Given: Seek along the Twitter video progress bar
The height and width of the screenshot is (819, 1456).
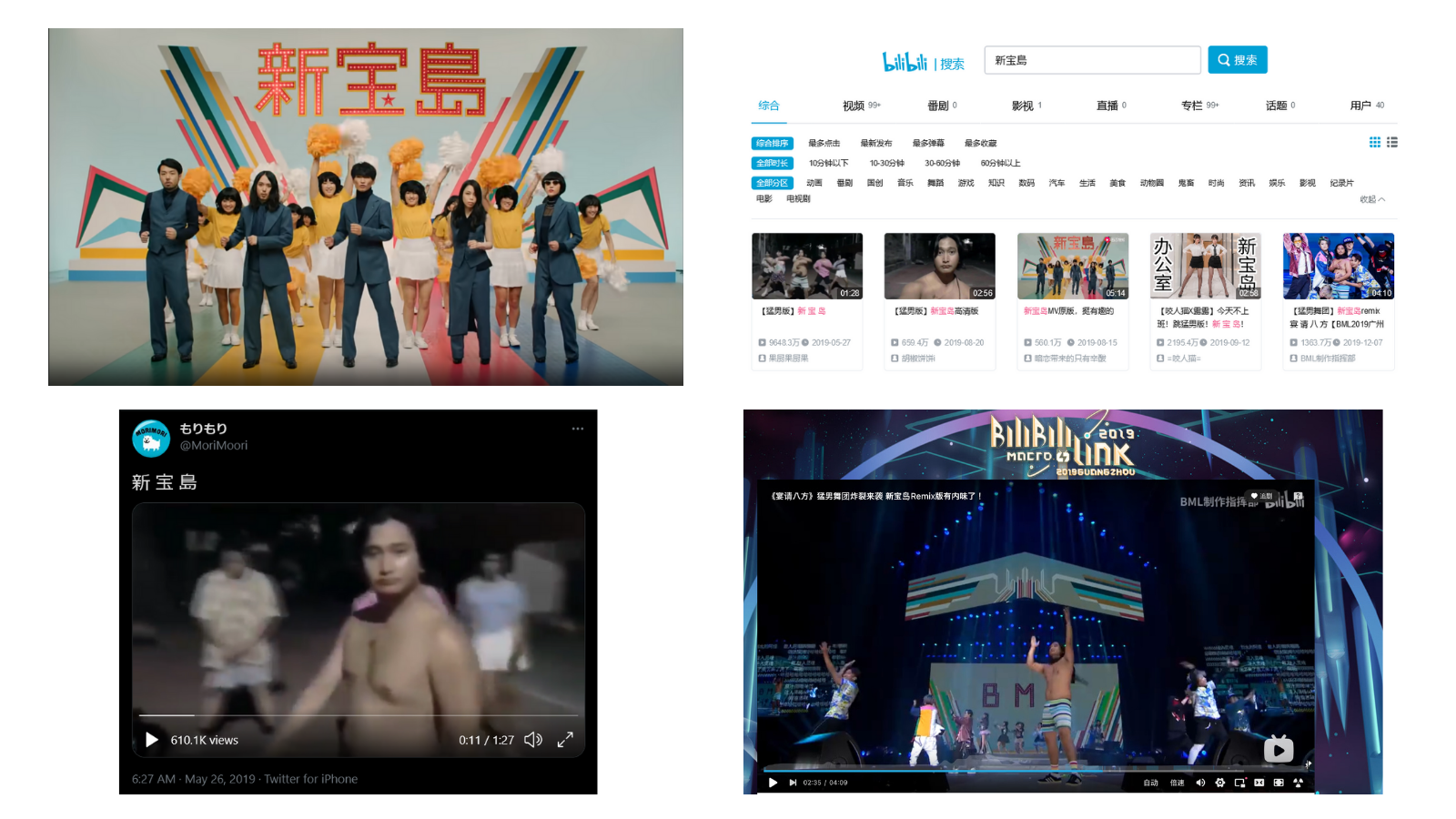Looking at the screenshot, I should tap(359, 715).
